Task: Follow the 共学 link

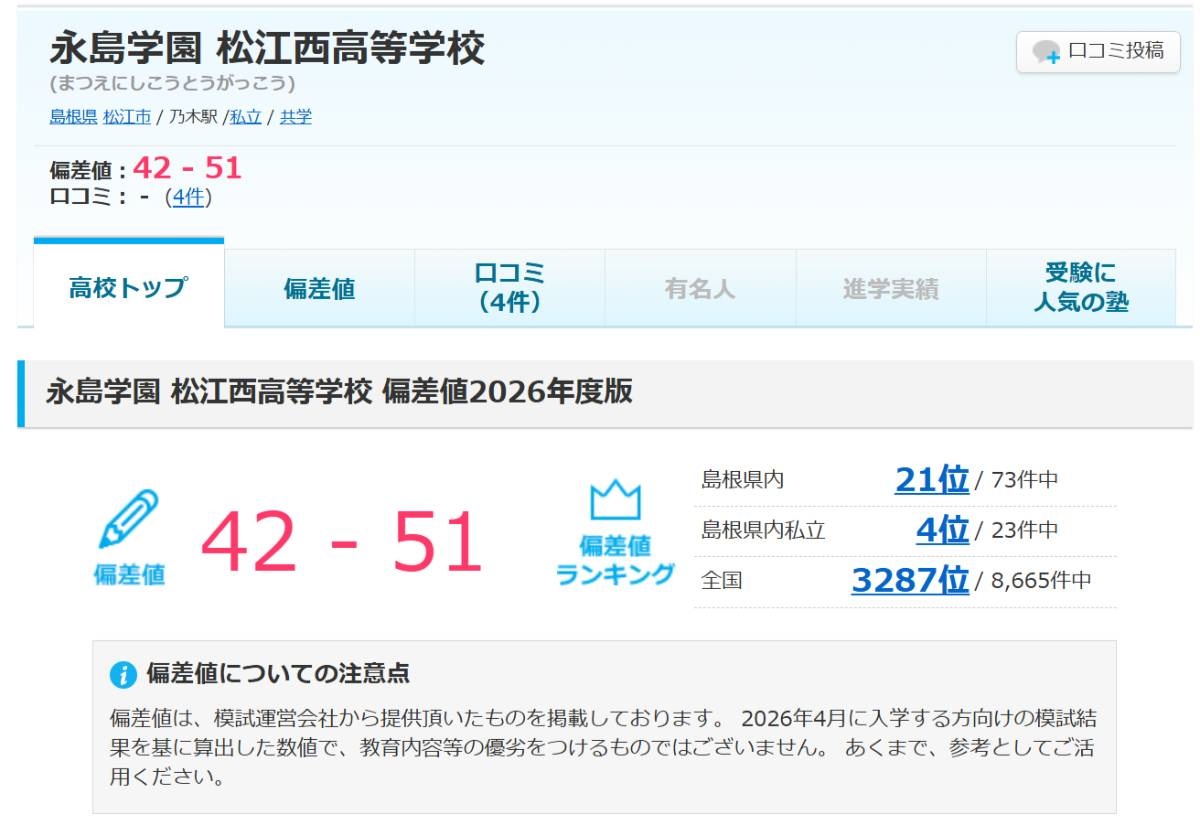Action: [295, 117]
